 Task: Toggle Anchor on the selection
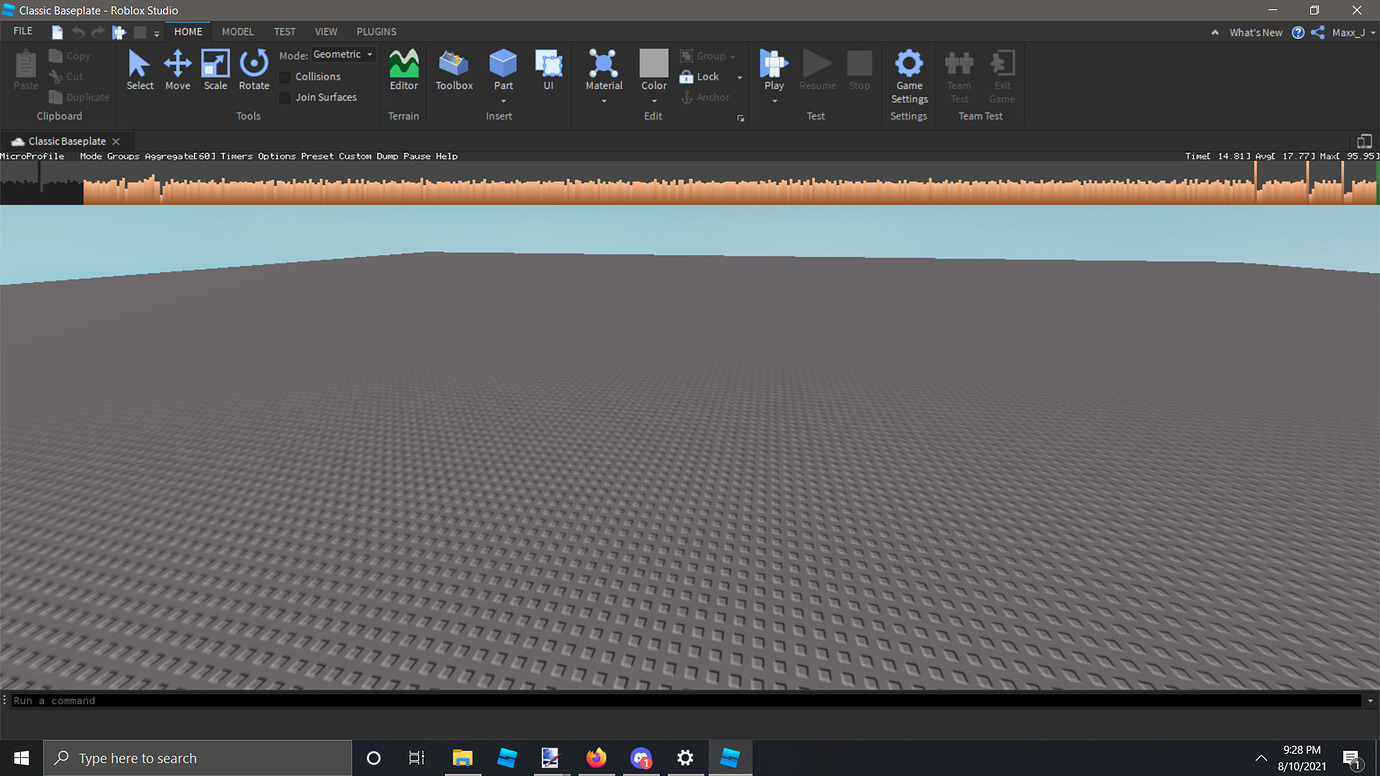704,97
